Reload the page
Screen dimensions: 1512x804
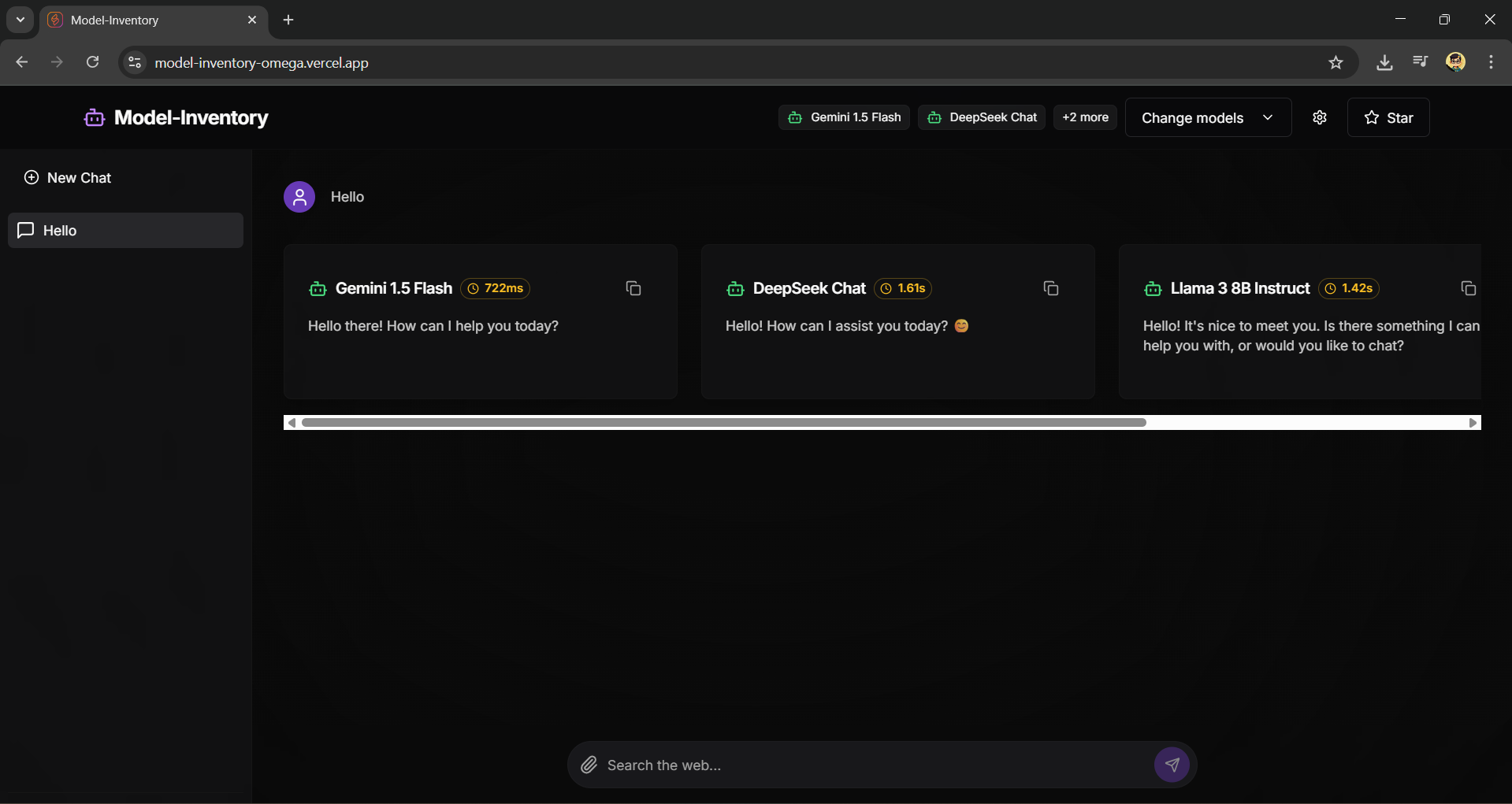pyautogui.click(x=92, y=62)
